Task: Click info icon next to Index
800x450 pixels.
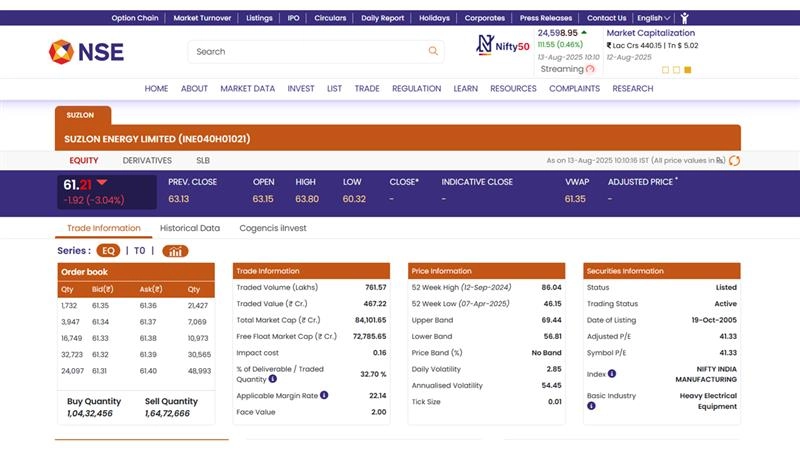Action: tap(612, 374)
